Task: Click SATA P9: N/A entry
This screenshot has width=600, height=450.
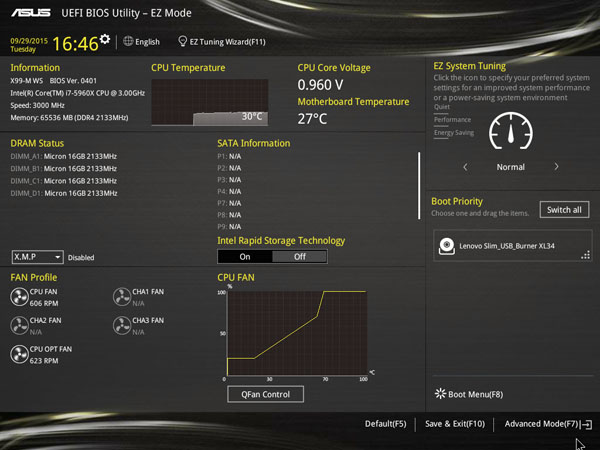Action: point(229,227)
